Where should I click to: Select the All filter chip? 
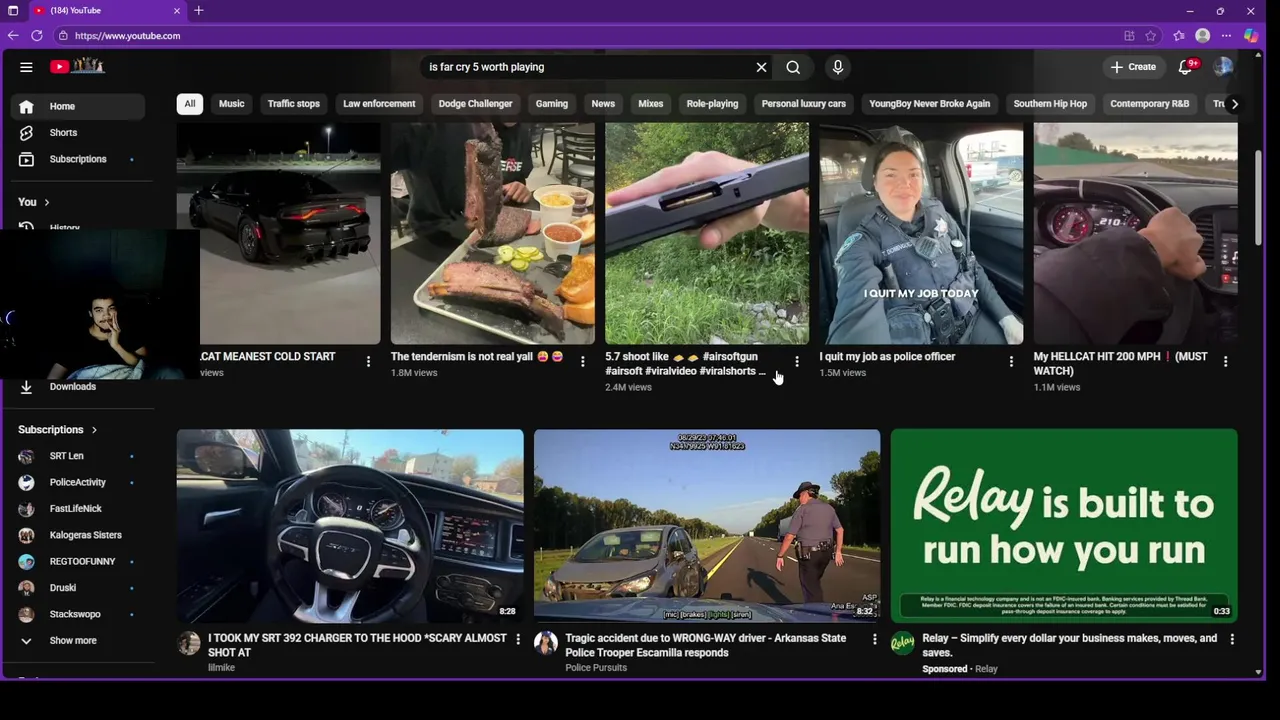click(189, 104)
